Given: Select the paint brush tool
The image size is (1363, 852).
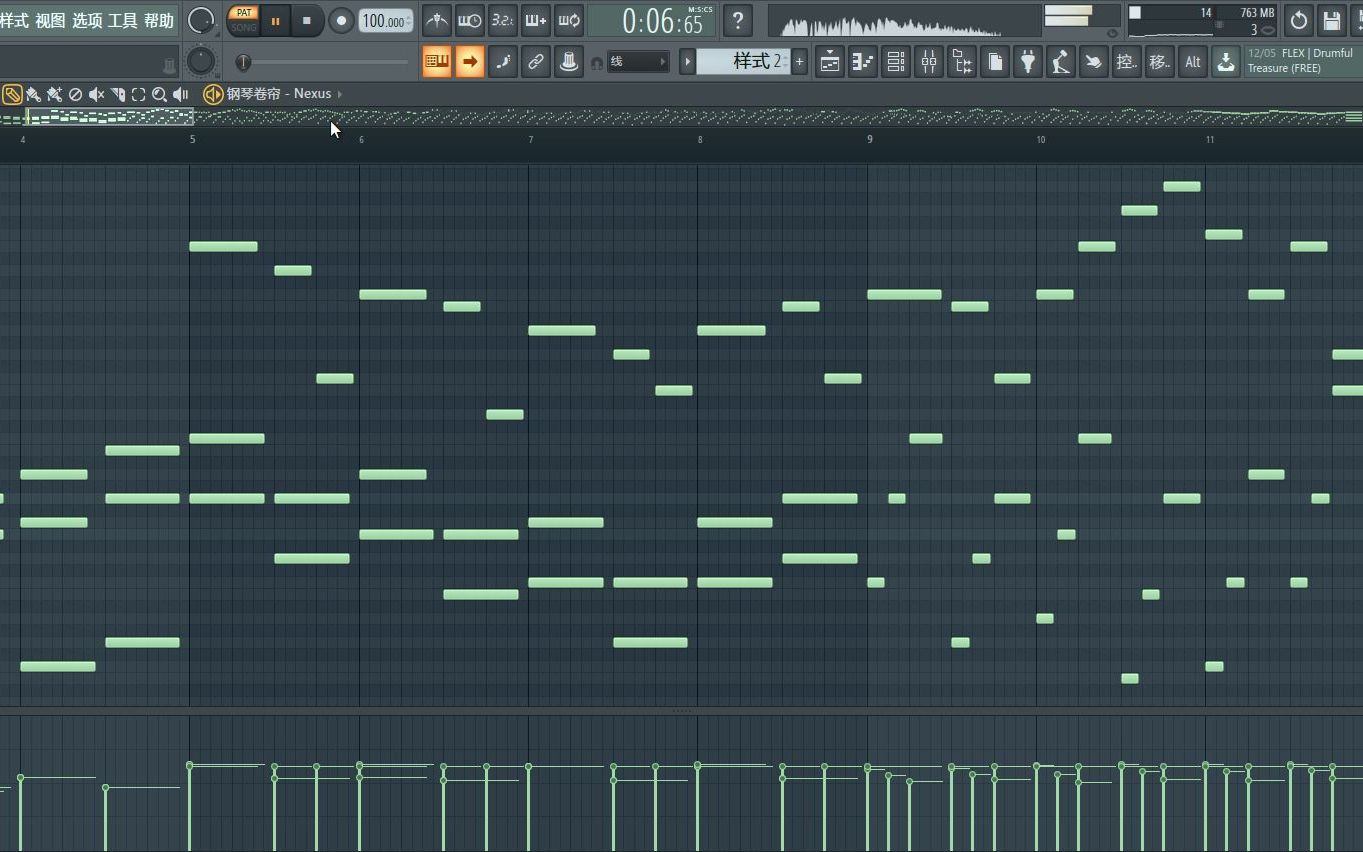Looking at the screenshot, I should click(x=33, y=94).
